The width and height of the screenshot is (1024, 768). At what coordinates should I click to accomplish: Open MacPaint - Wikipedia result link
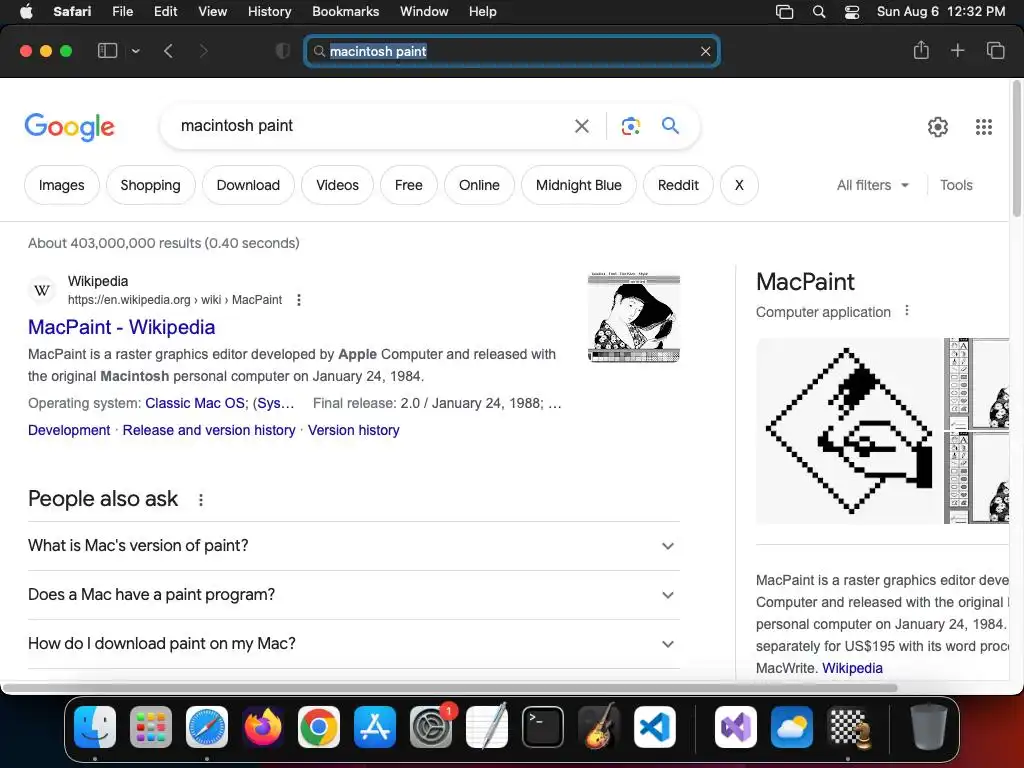pos(121,327)
